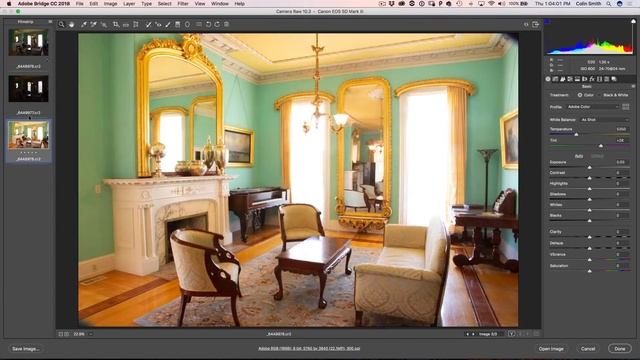Adjust the Tint slider handle
640x360 pixels.
click(x=600, y=145)
